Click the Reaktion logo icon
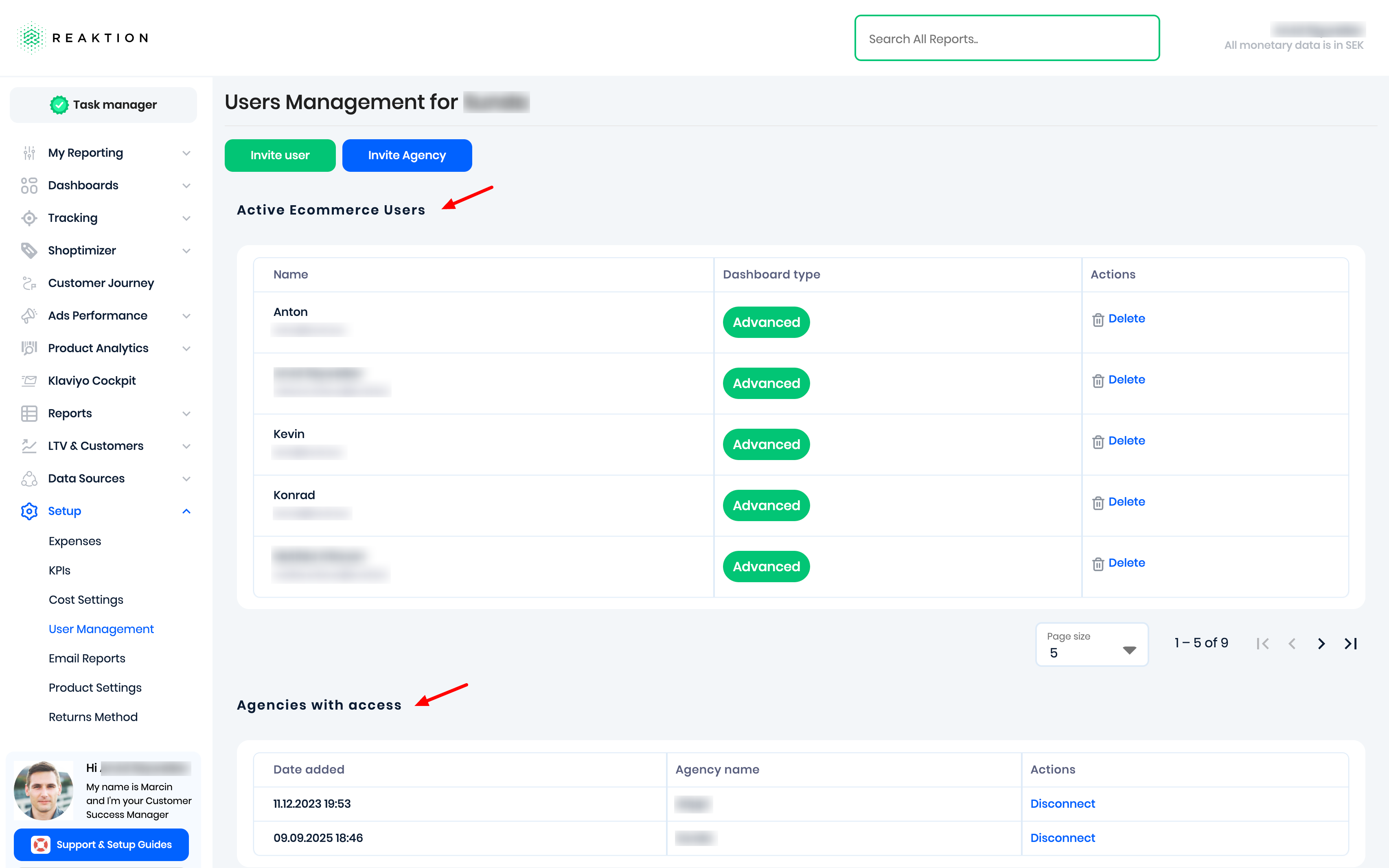The width and height of the screenshot is (1389, 868). click(x=31, y=38)
